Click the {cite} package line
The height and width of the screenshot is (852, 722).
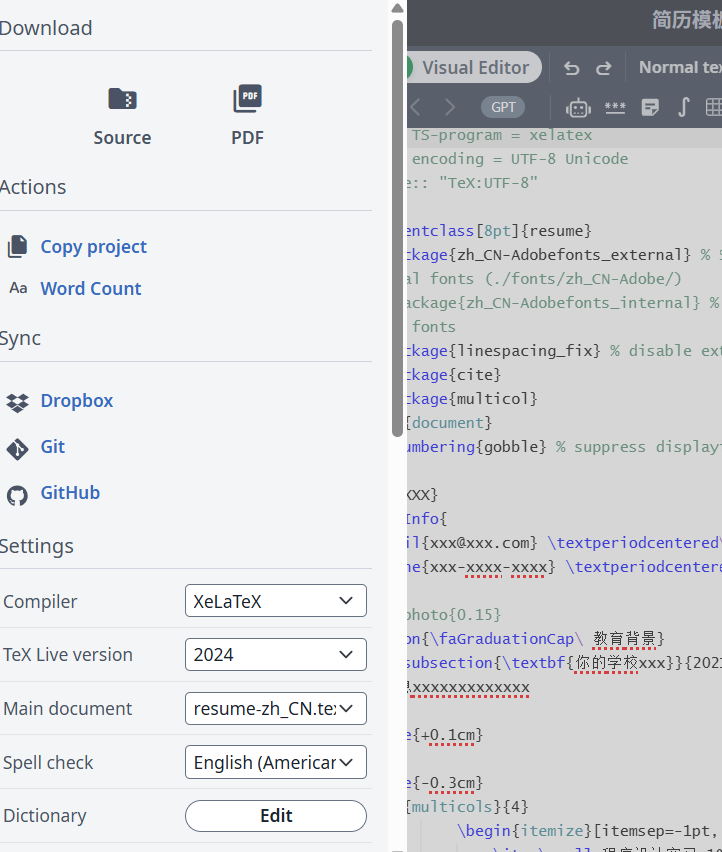click(x=454, y=375)
